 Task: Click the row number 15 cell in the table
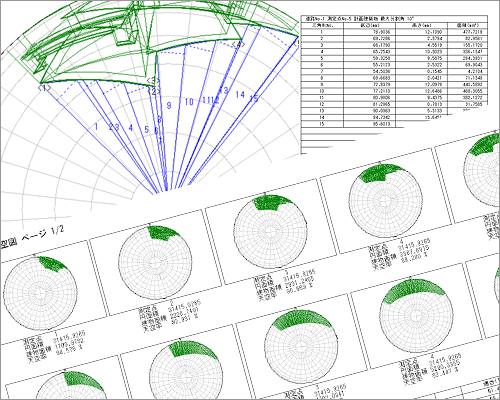point(322,124)
